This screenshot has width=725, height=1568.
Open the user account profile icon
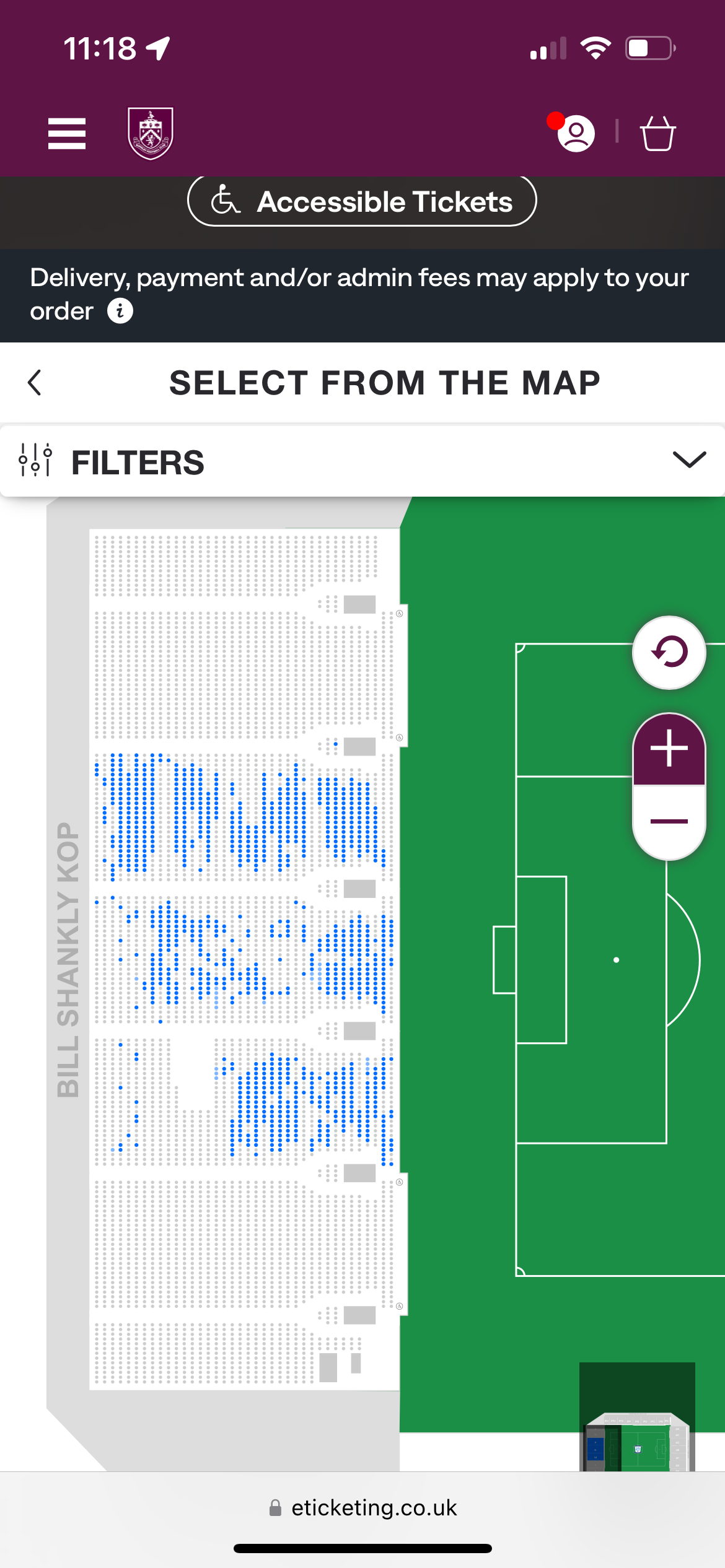pyautogui.click(x=576, y=134)
